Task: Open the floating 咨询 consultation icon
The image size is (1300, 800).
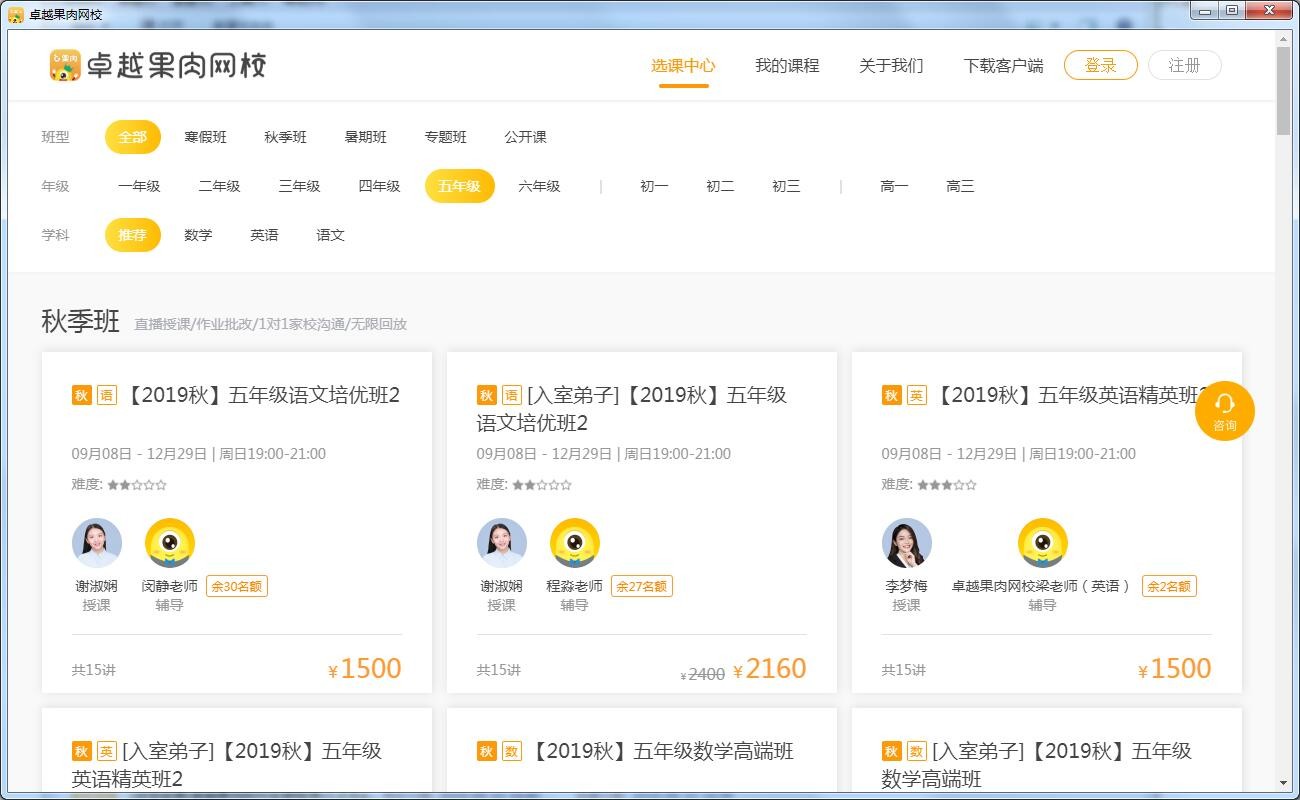Action: [x=1224, y=410]
